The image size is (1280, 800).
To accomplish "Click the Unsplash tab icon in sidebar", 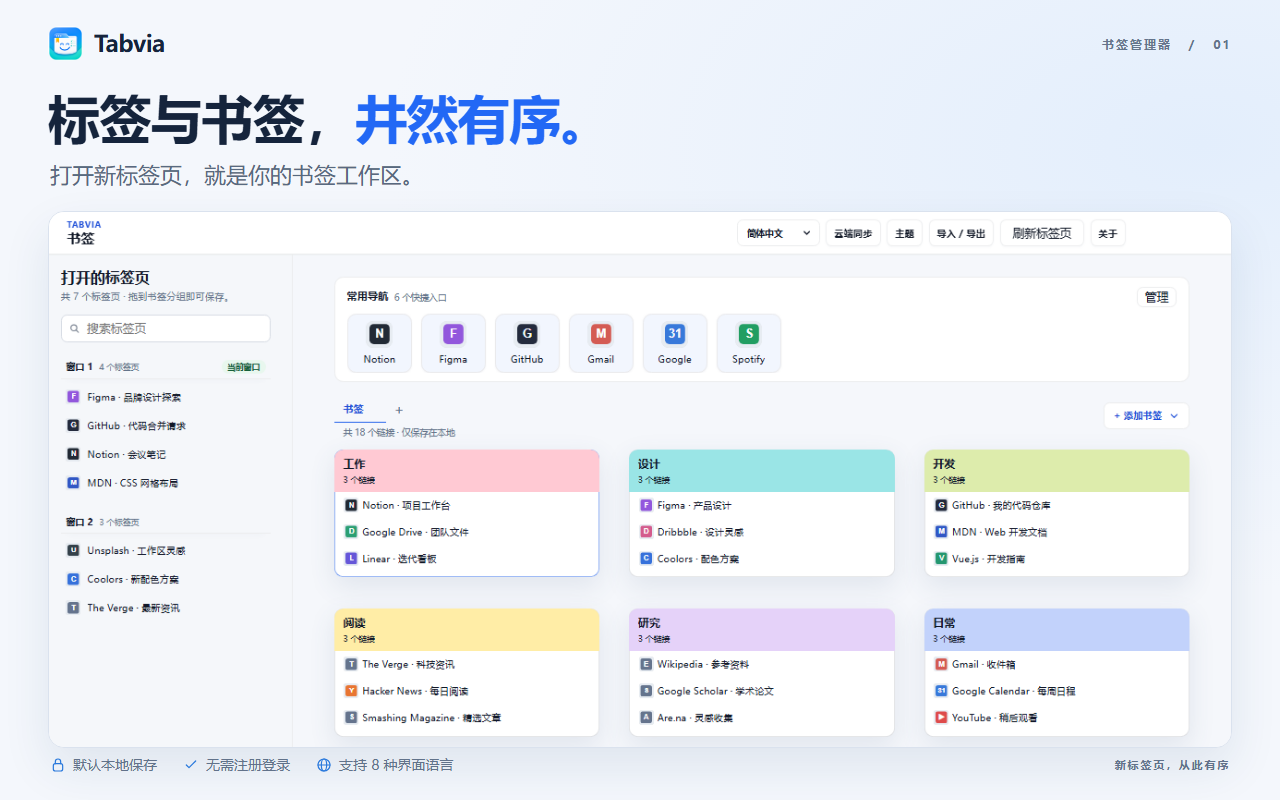I will pos(73,551).
